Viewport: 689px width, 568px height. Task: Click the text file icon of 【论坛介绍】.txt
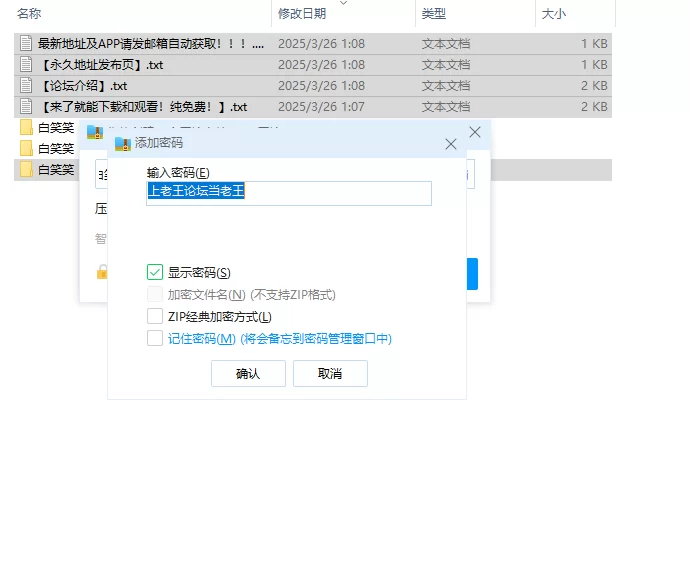(26, 86)
